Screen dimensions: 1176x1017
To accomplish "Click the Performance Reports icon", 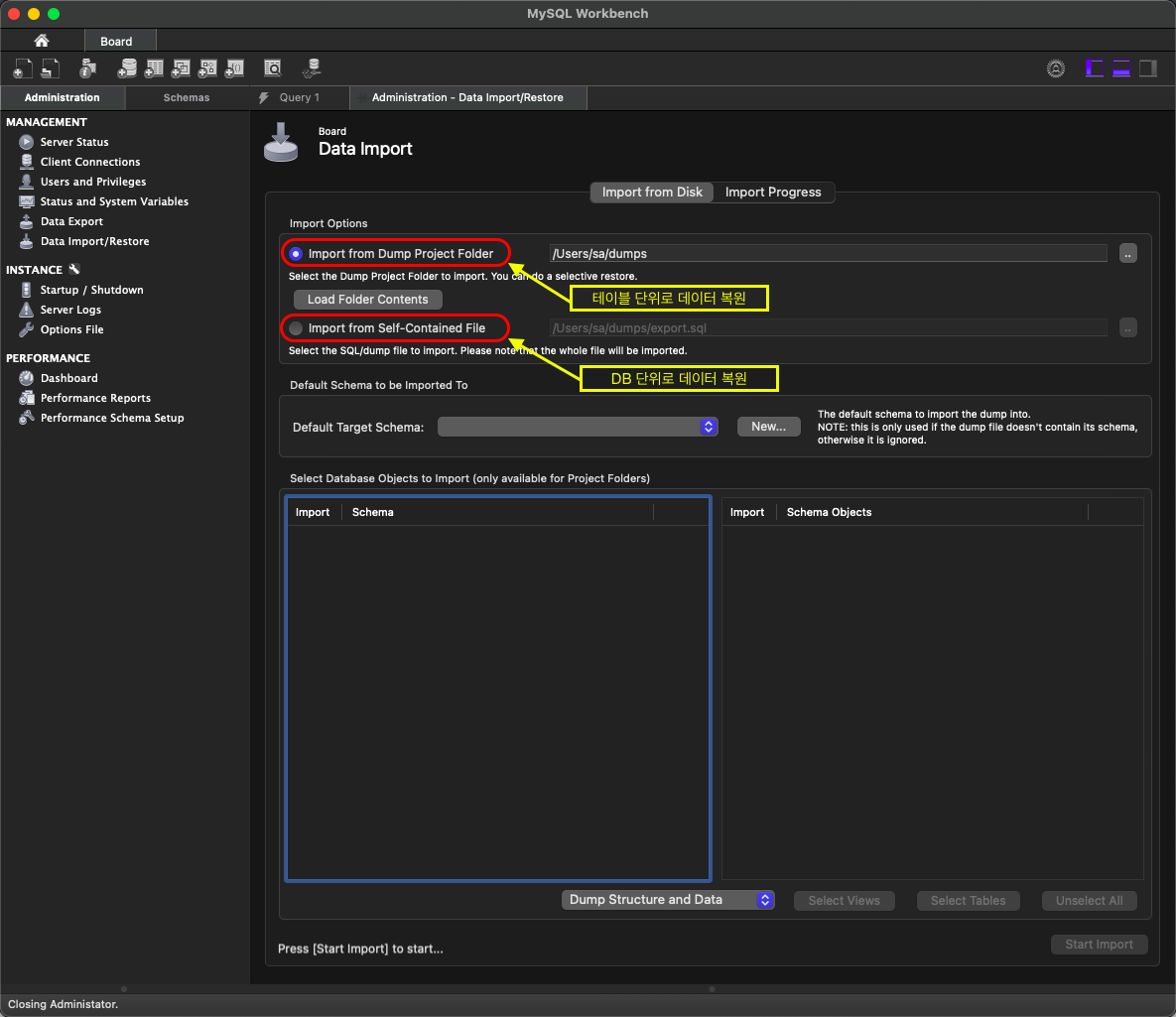I will click(26, 398).
